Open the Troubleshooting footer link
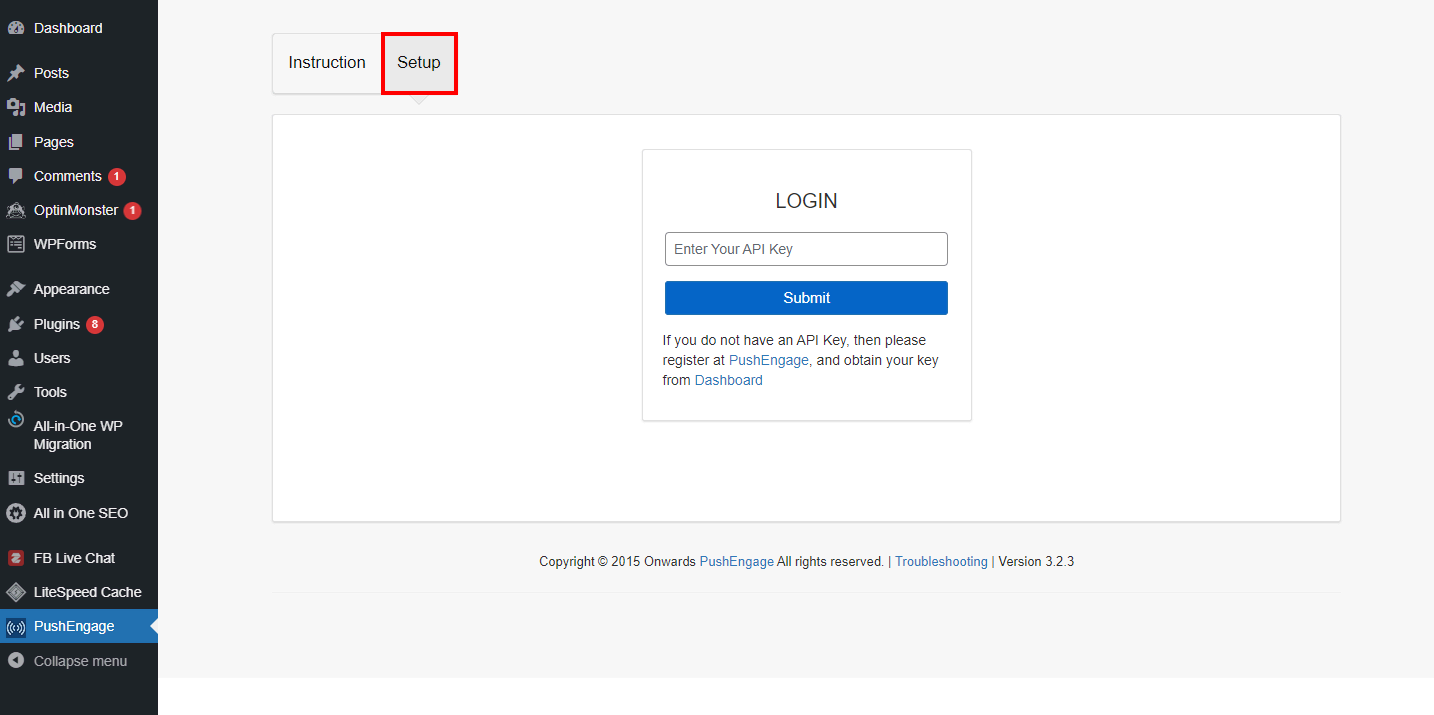The height and width of the screenshot is (715, 1434). [x=940, y=562]
